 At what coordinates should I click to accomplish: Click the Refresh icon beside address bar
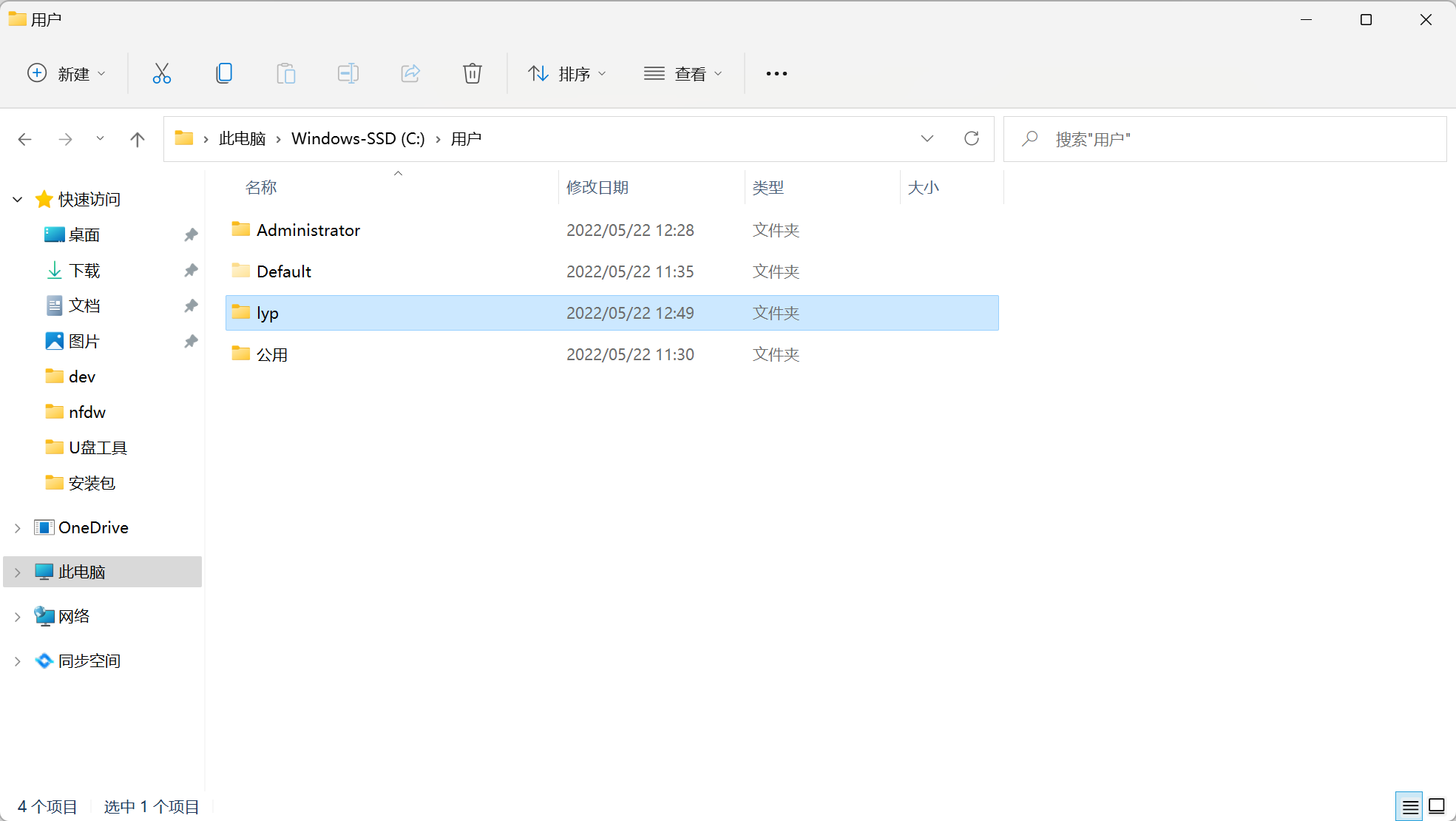click(971, 138)
